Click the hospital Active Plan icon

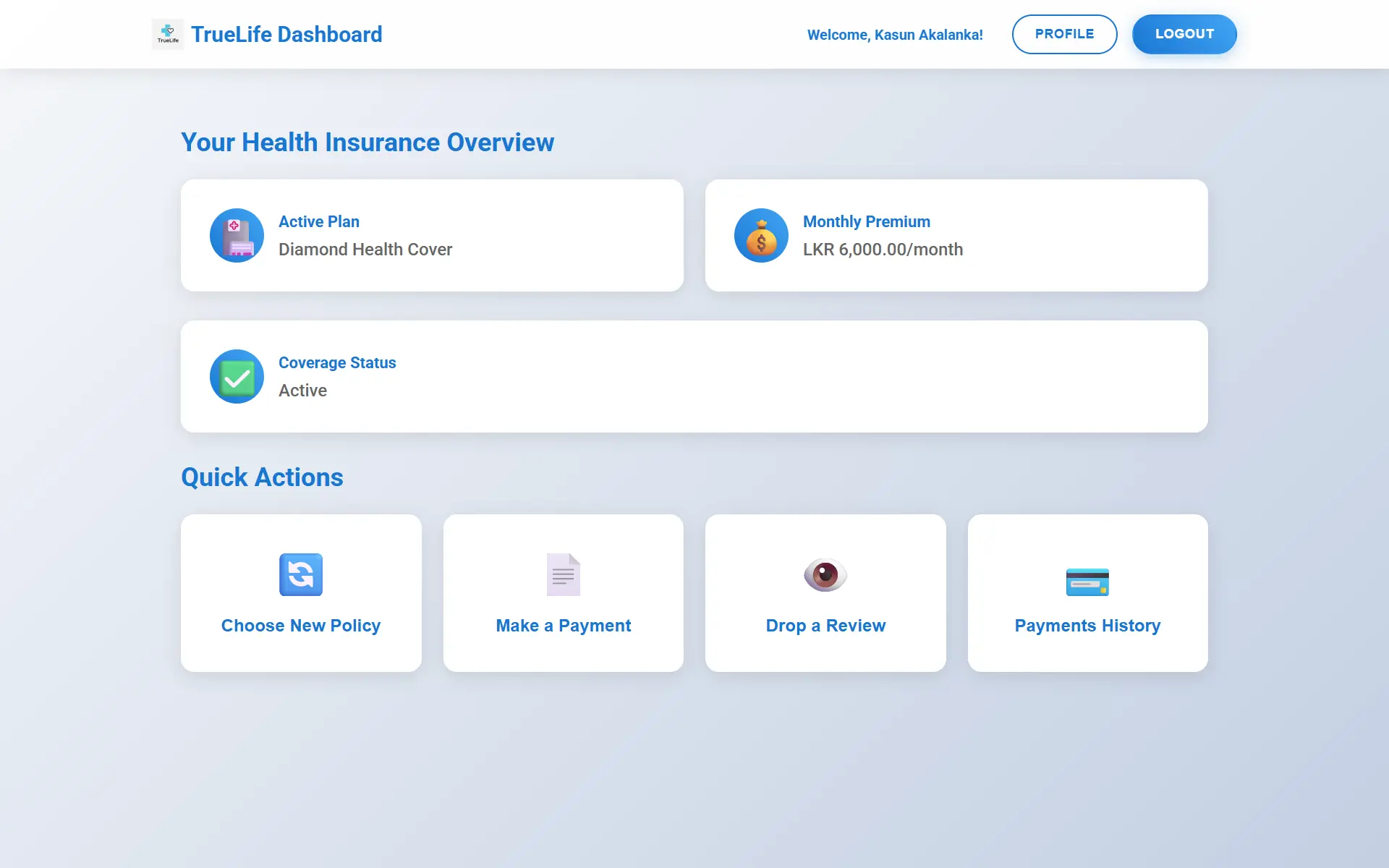coord(237,236)
